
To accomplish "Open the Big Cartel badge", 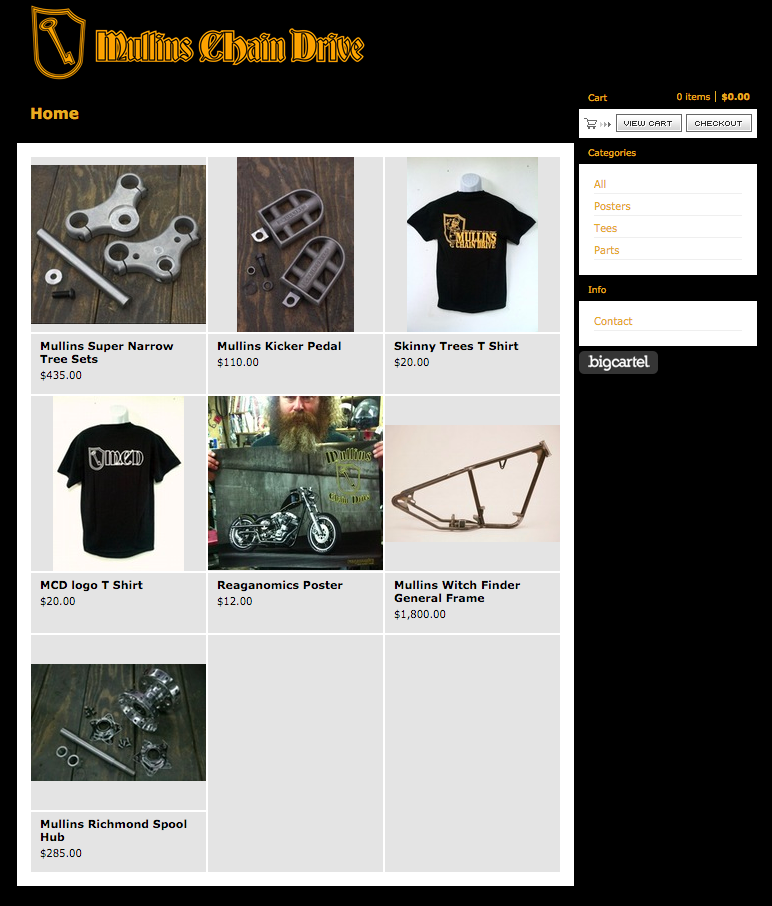I will pos(618,362).
